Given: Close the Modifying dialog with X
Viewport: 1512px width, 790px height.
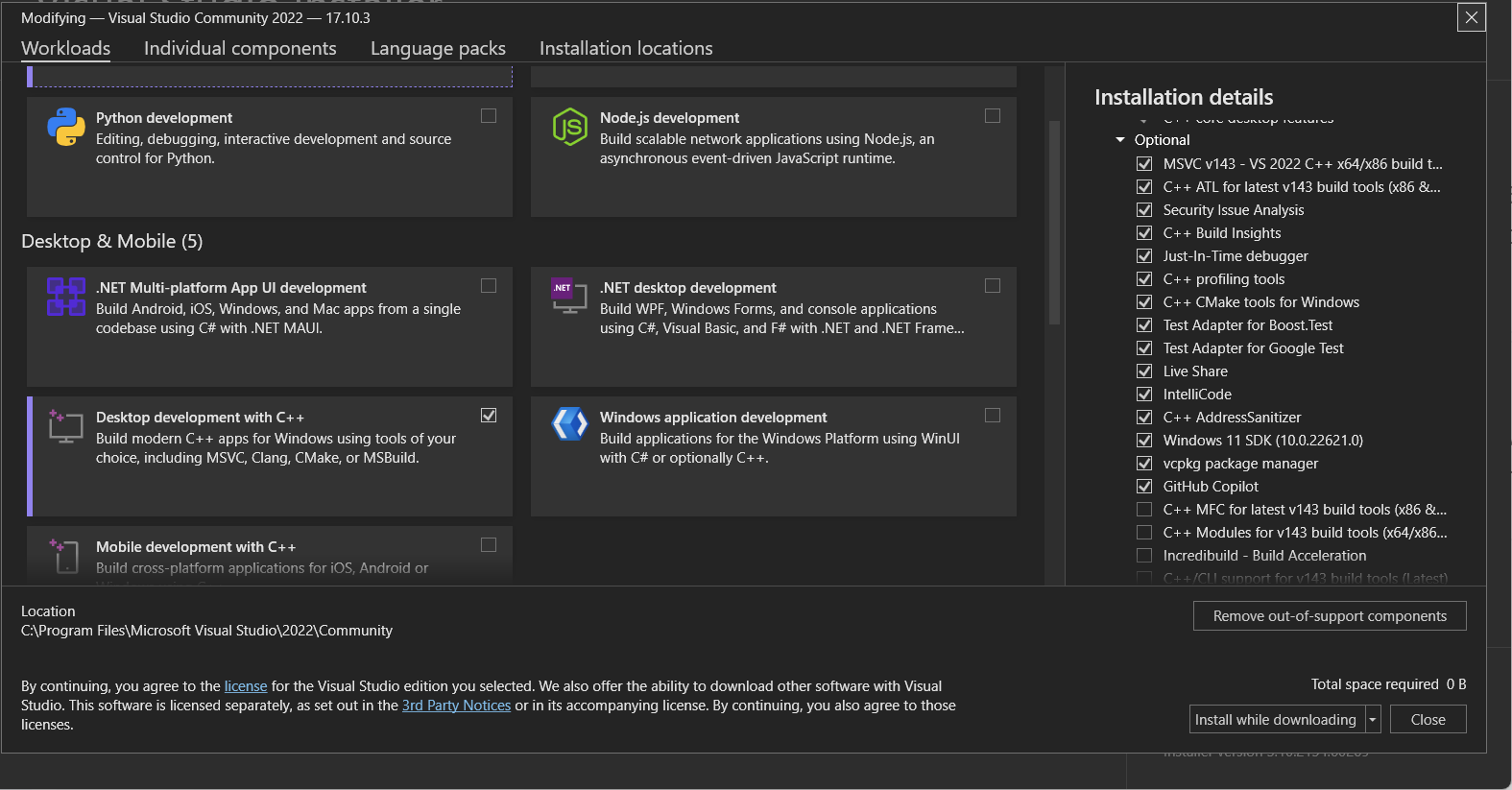Looking at the screenshot, I should point(1471,17).
